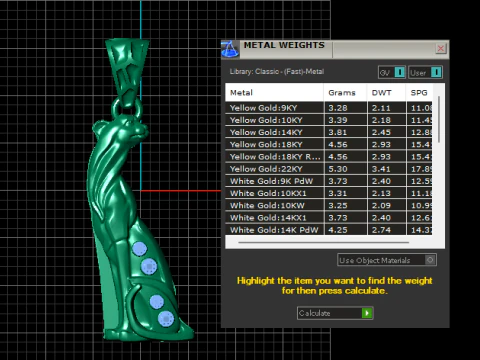Select the topmost blue gemstone on pendant
This screenshot has width=480, height=360.
coord(139,249)
